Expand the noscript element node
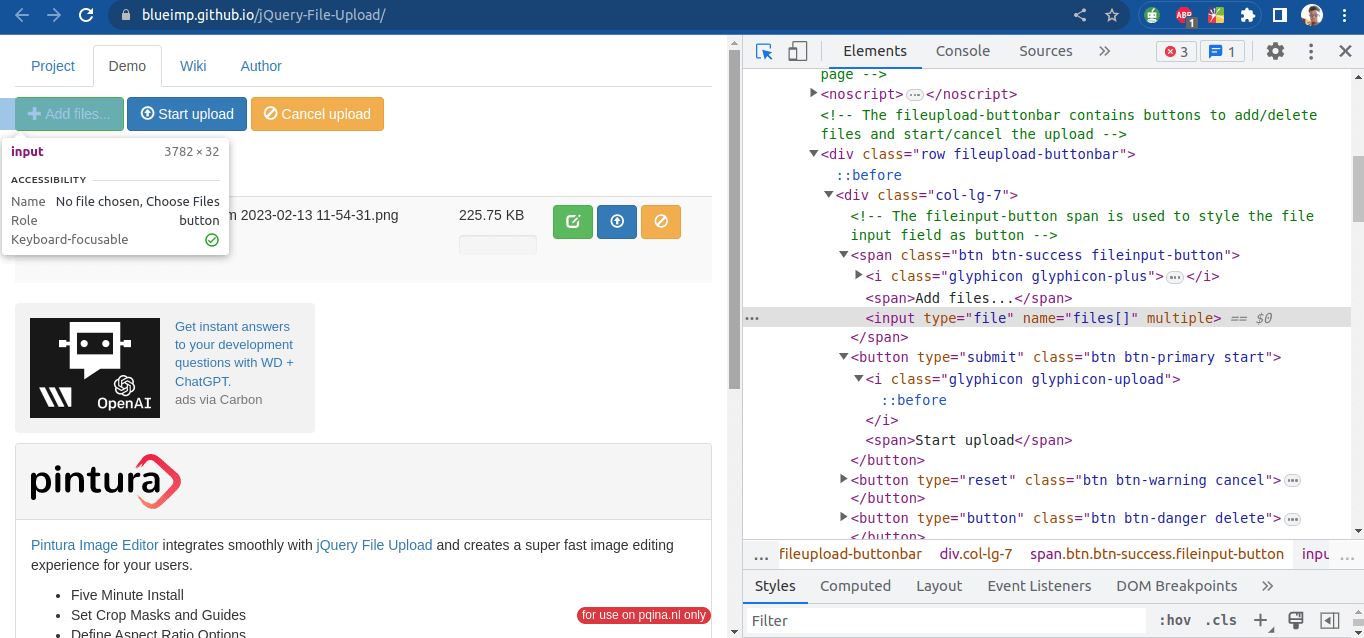1364x638 pixels. [x=813, y=94]
